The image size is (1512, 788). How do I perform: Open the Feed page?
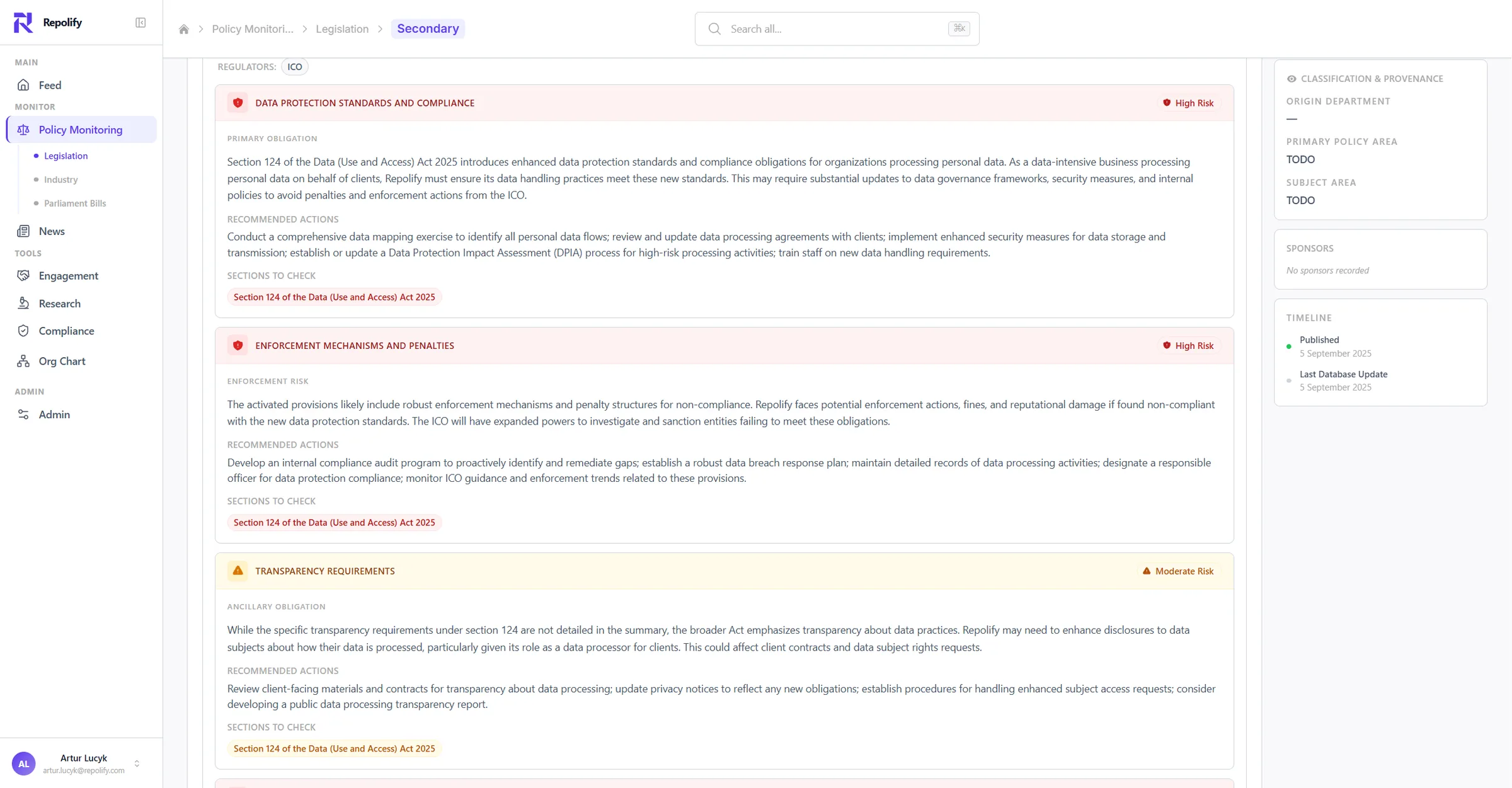pyautogui.click(x=81, y=85)
